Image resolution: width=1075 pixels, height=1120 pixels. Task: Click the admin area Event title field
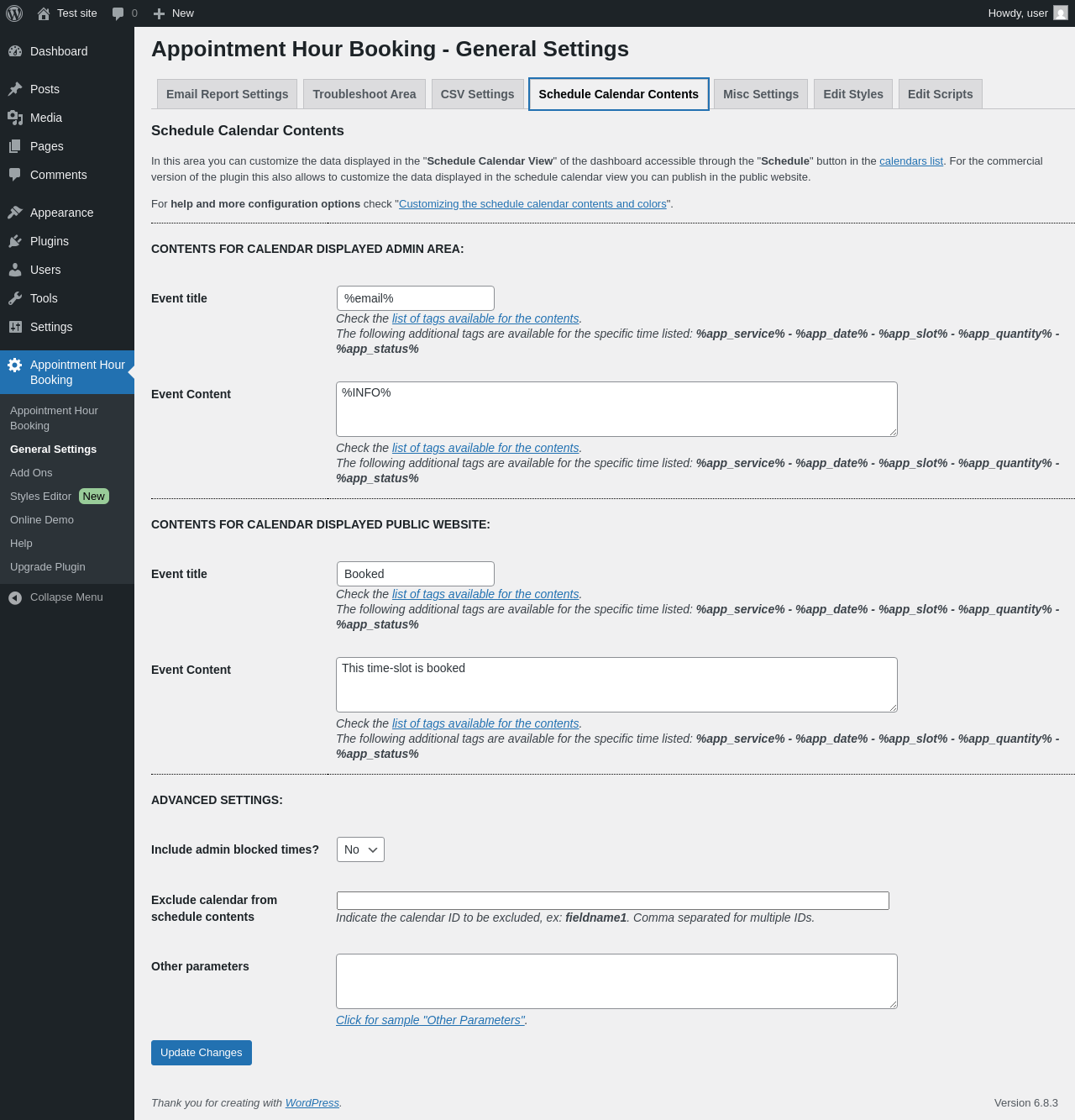coord(415,298)
